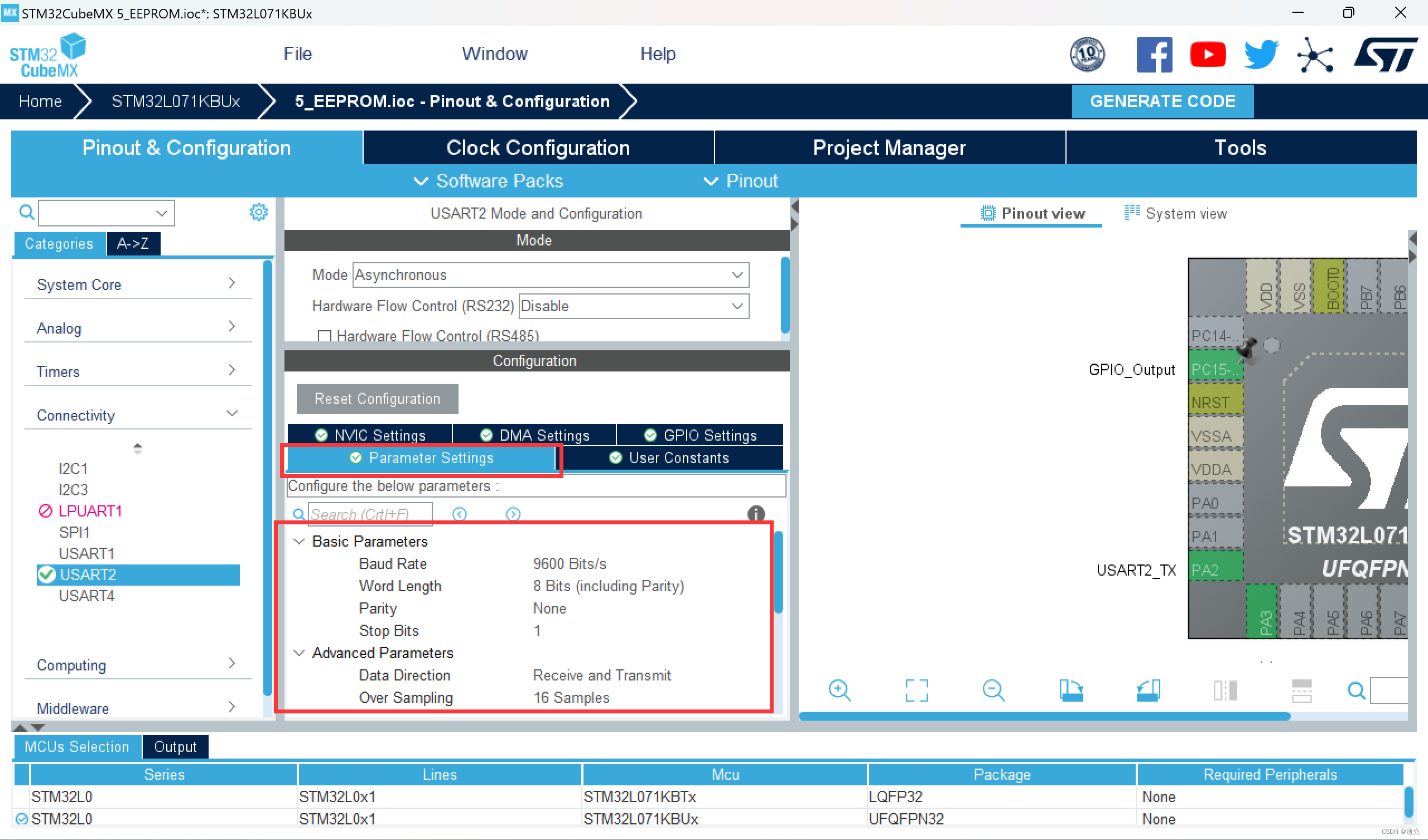Open the YouTube icon link
The image size is (1428, 840).
(1208, 55)
